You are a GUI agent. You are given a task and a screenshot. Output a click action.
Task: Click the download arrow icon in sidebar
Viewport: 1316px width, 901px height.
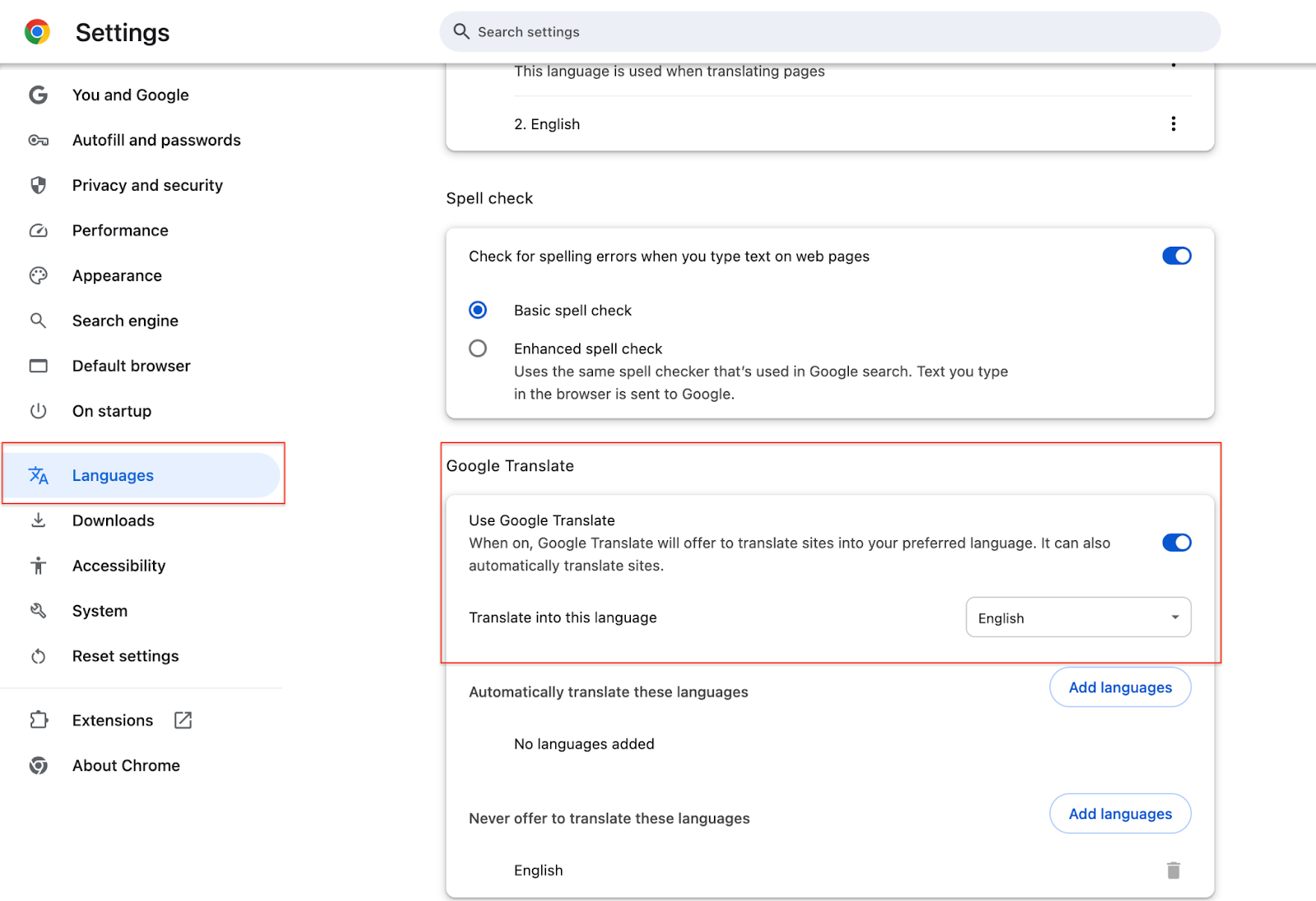(38, 520)
